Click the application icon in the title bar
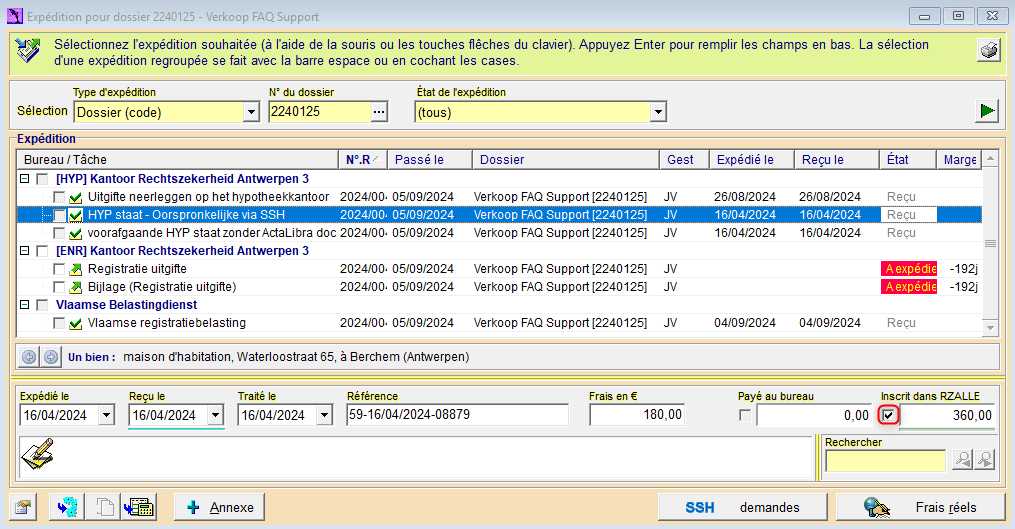 [14, 16]
